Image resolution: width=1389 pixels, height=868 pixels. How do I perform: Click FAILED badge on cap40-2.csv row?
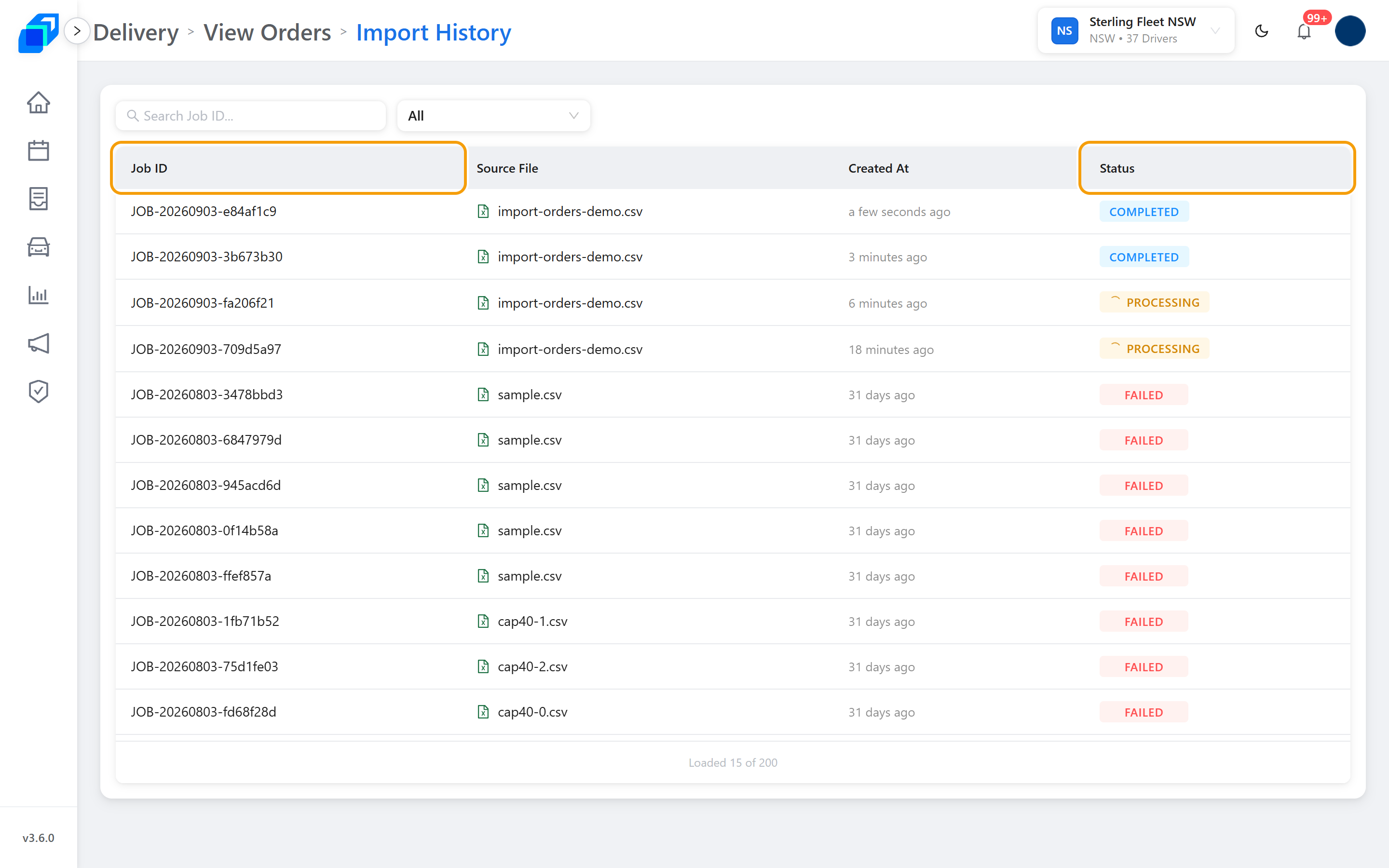(x=1144, y=667)
